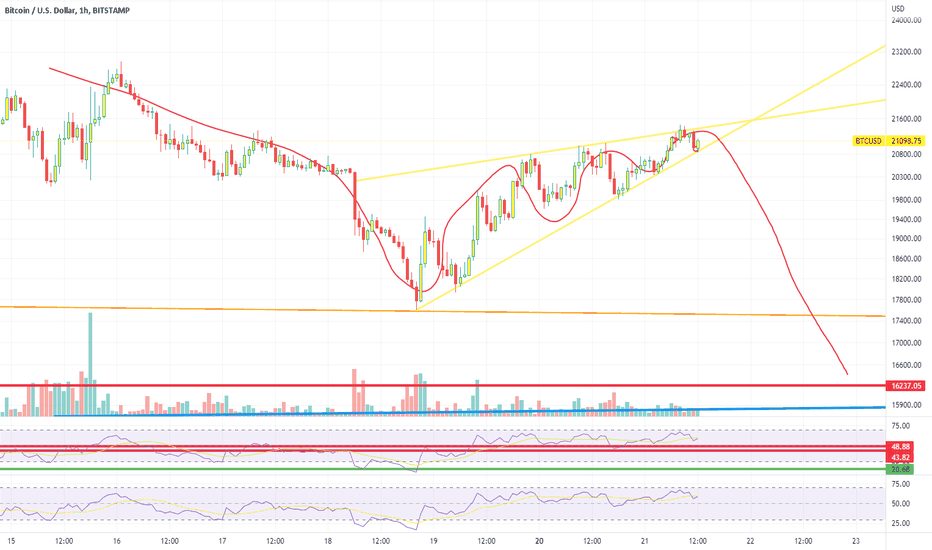Click the 17400.00 price axis value

(906, 321)
